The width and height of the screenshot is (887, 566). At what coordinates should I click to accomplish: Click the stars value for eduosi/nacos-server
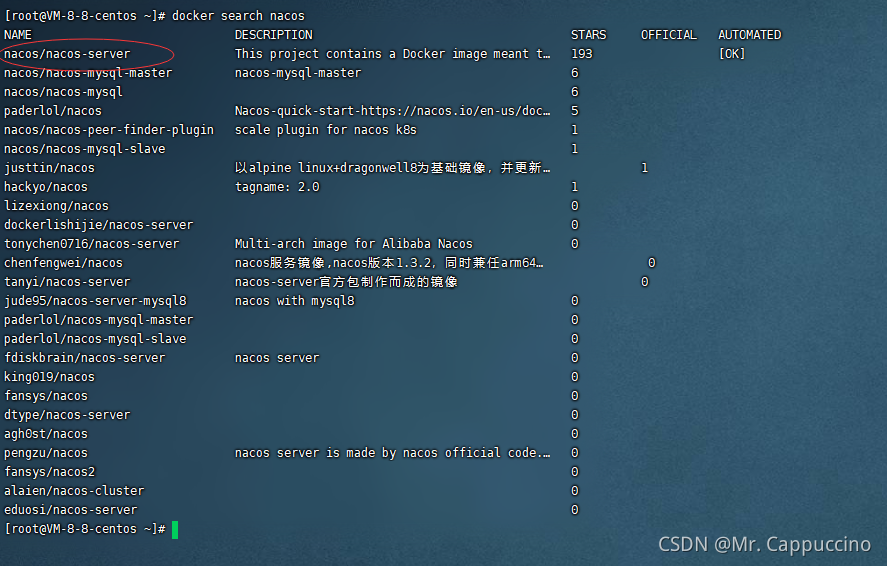(x=575, y=510)
